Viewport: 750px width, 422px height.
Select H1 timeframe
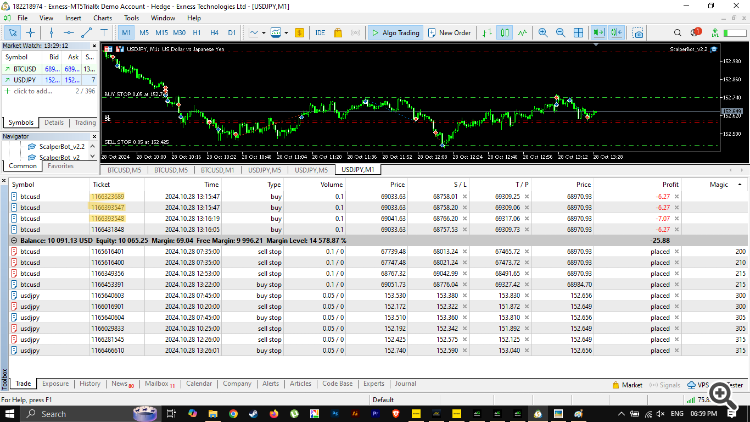coord(197,33)
